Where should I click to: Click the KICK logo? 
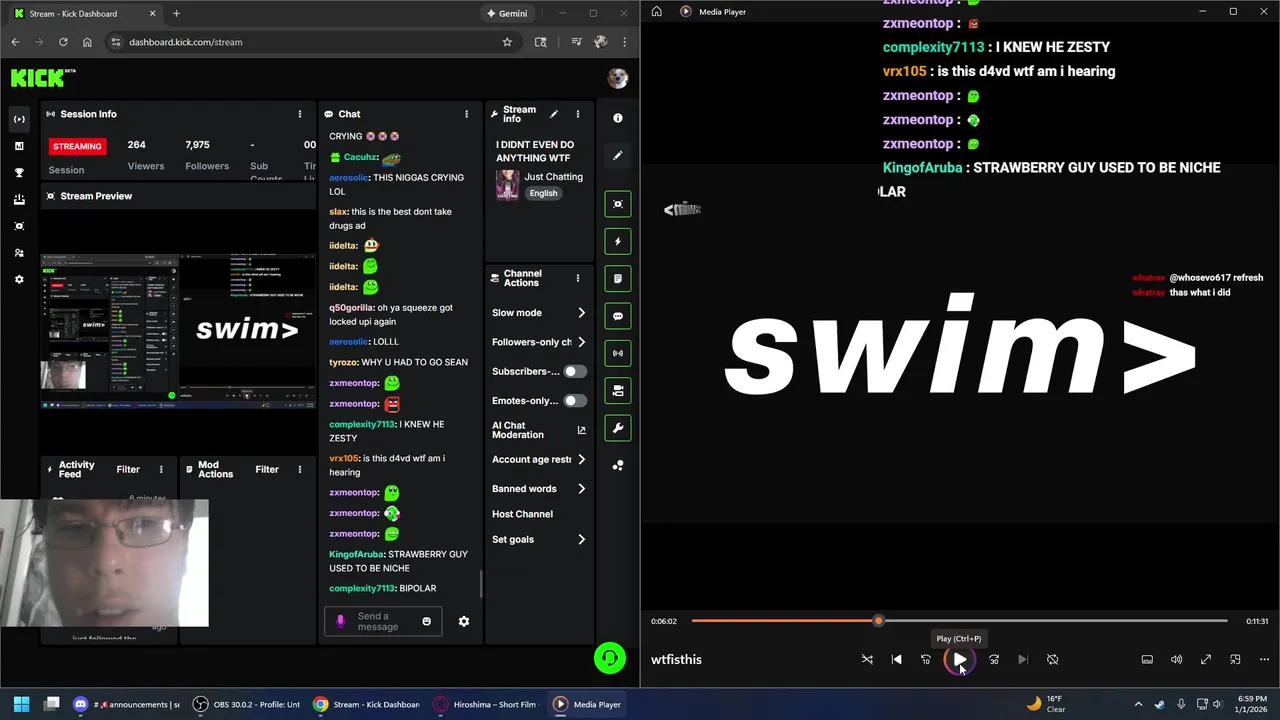click(x=38, y=78)
